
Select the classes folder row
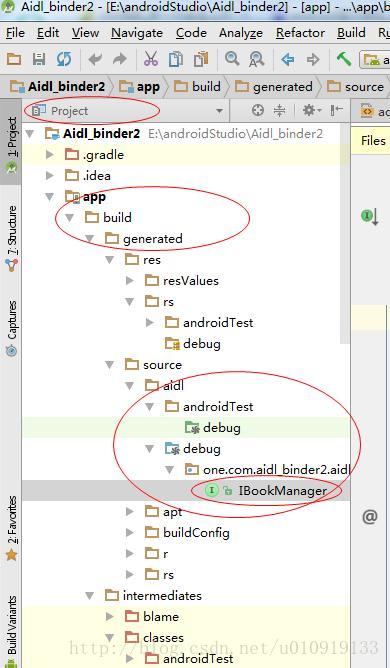[185, 637]
